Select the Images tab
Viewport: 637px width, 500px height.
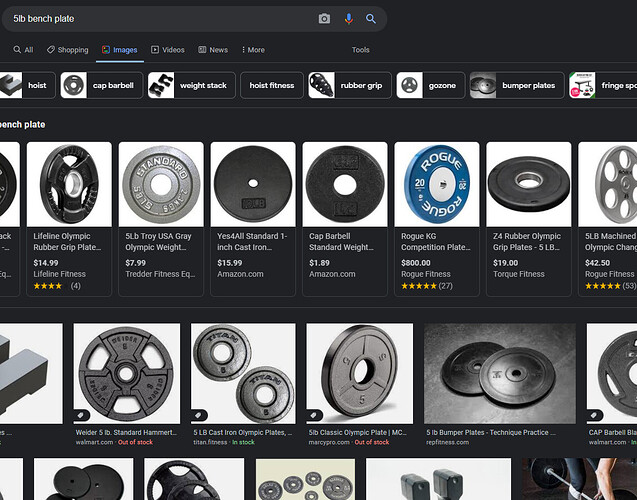click(x=120, y=50)
